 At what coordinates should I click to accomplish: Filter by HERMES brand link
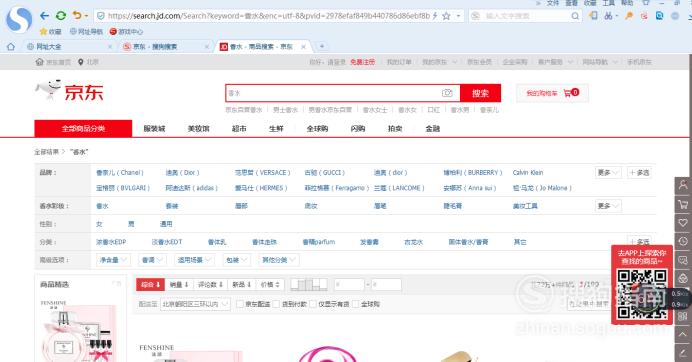tap(261, 188)
